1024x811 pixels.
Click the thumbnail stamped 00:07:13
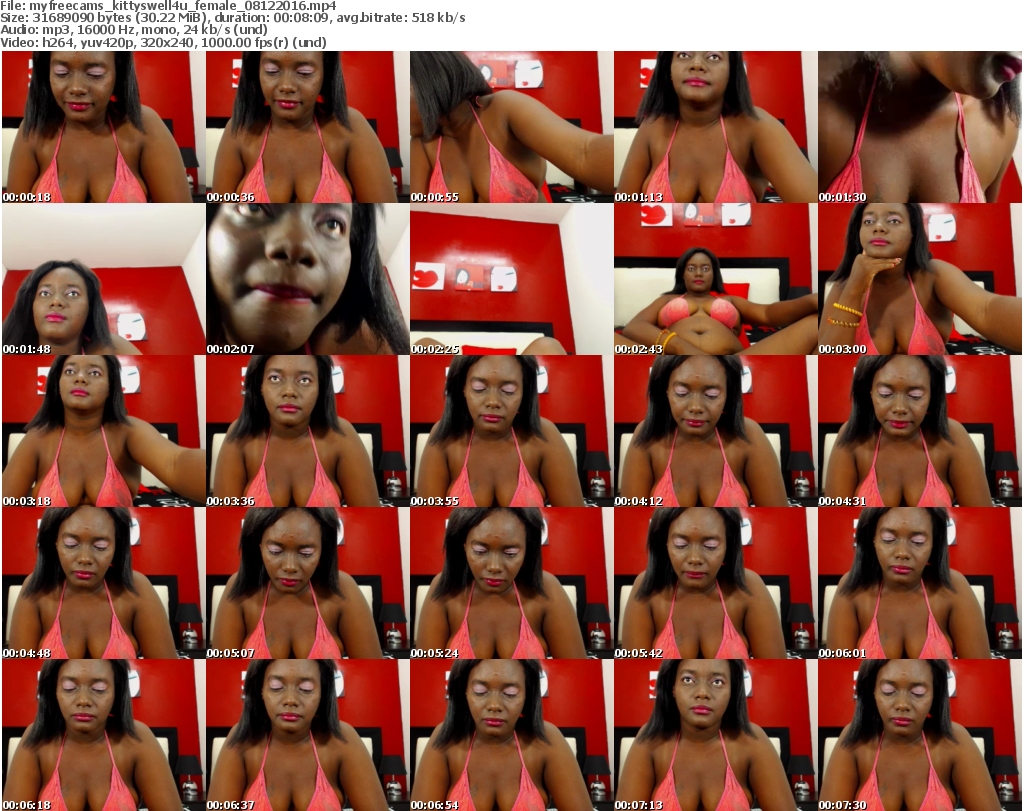[x=715, y=735]
